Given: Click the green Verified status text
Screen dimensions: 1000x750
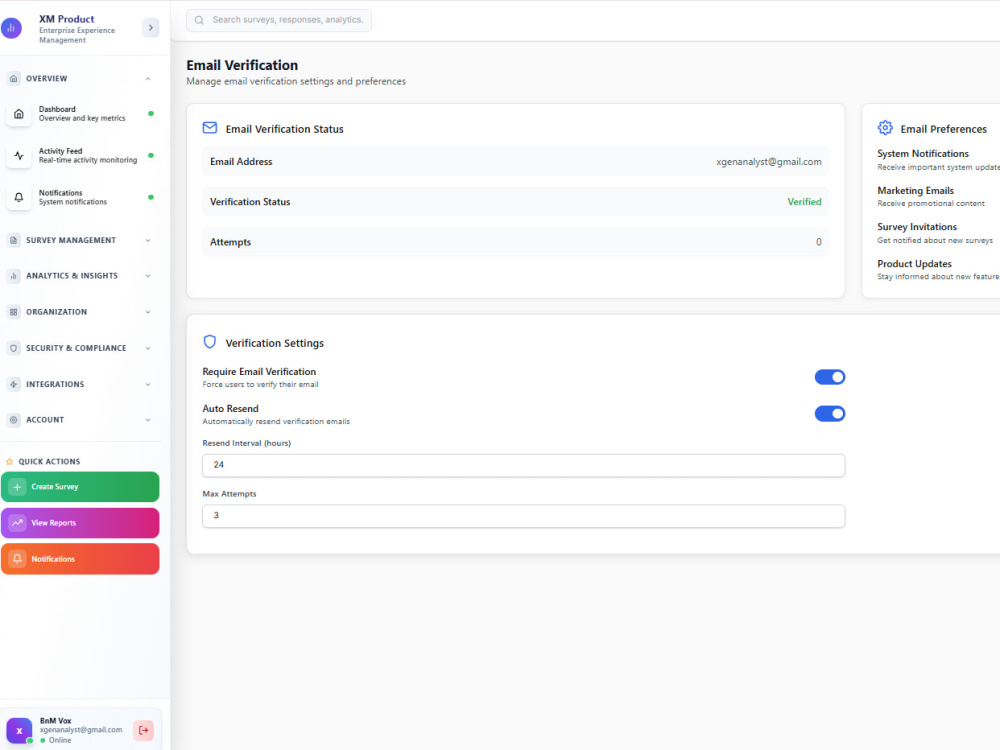Looking at the screenshot, I should (x=804, y=202).
